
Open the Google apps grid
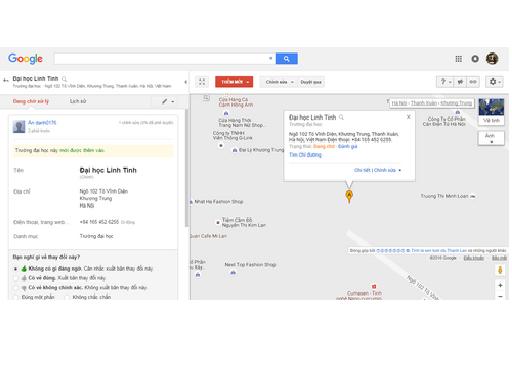459,59
